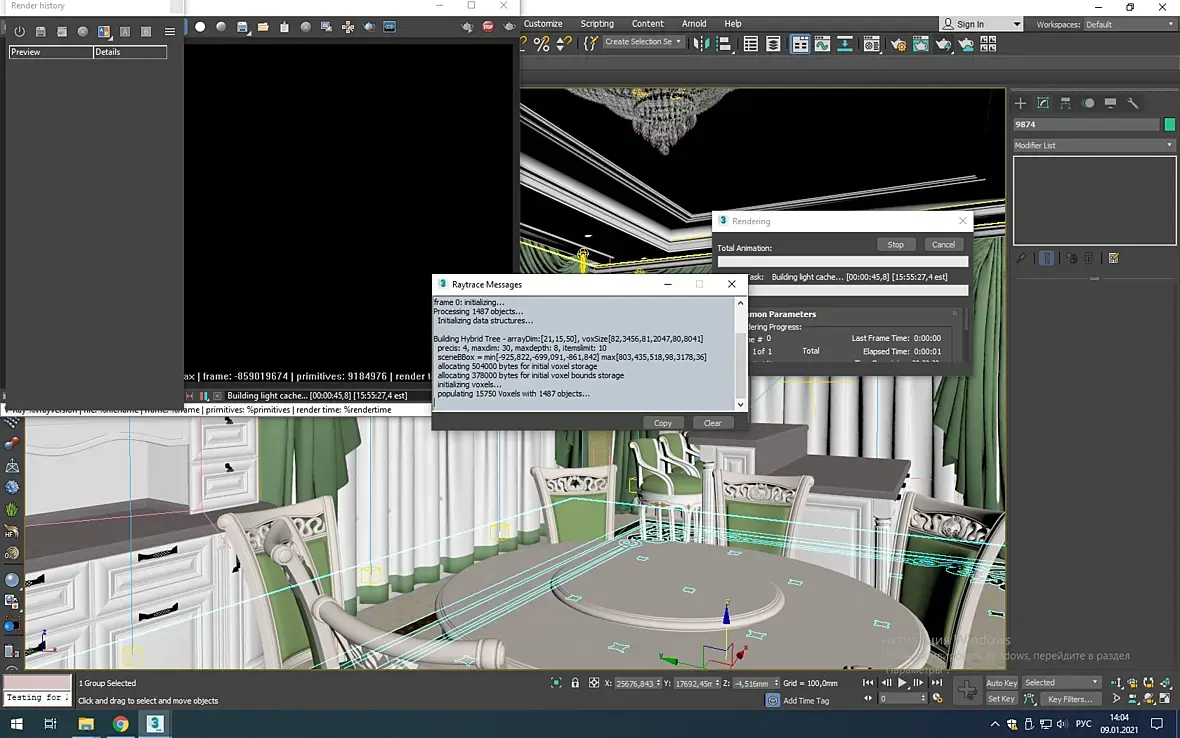This screenshot has height=738, width=1180.
Task: Click the Add Time Tag icon
Action: (x=772, y=700)
